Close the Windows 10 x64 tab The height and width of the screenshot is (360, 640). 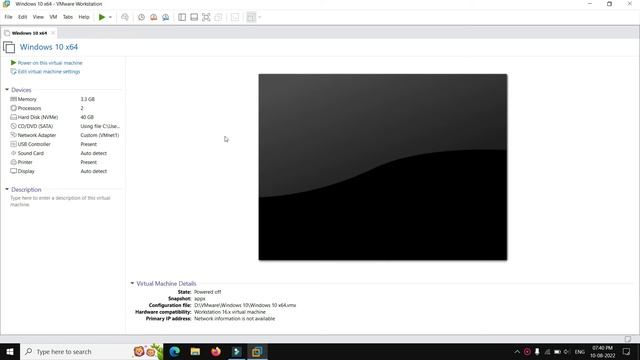tap(53, 33)
